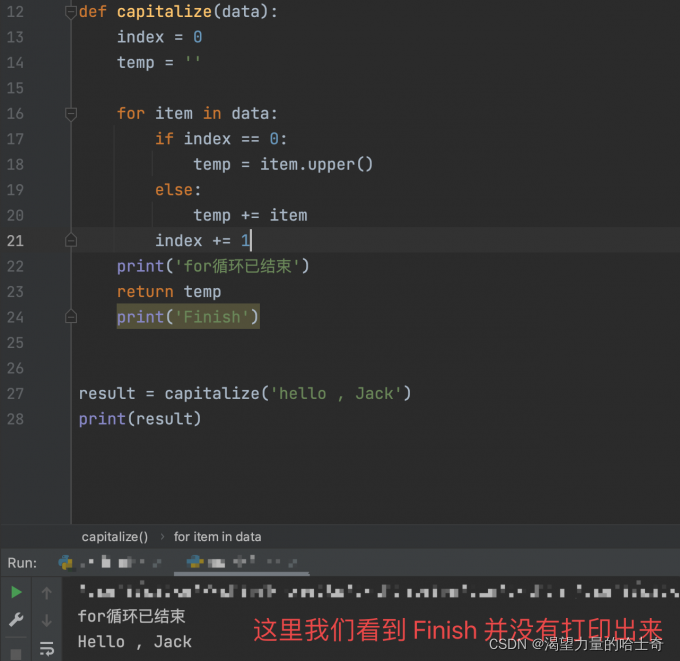The image size is (680, 661).
Task: Click 'for item in data:' code line
Action: [x=197, y=114]
